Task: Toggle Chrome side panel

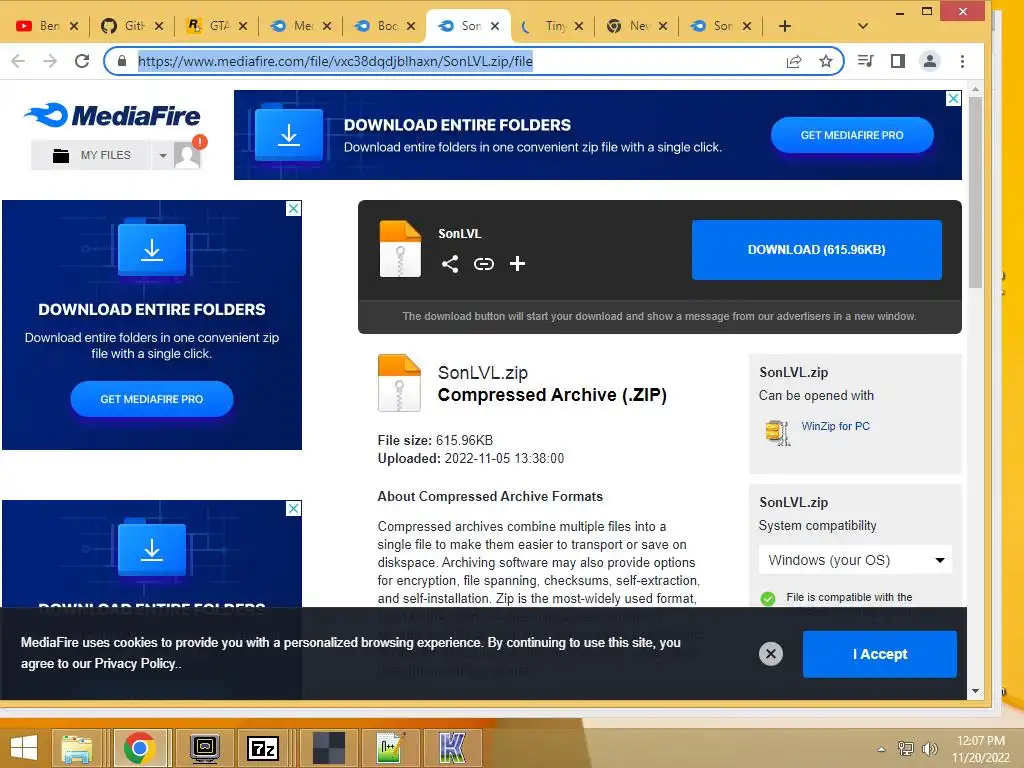Action: point(898,61)
